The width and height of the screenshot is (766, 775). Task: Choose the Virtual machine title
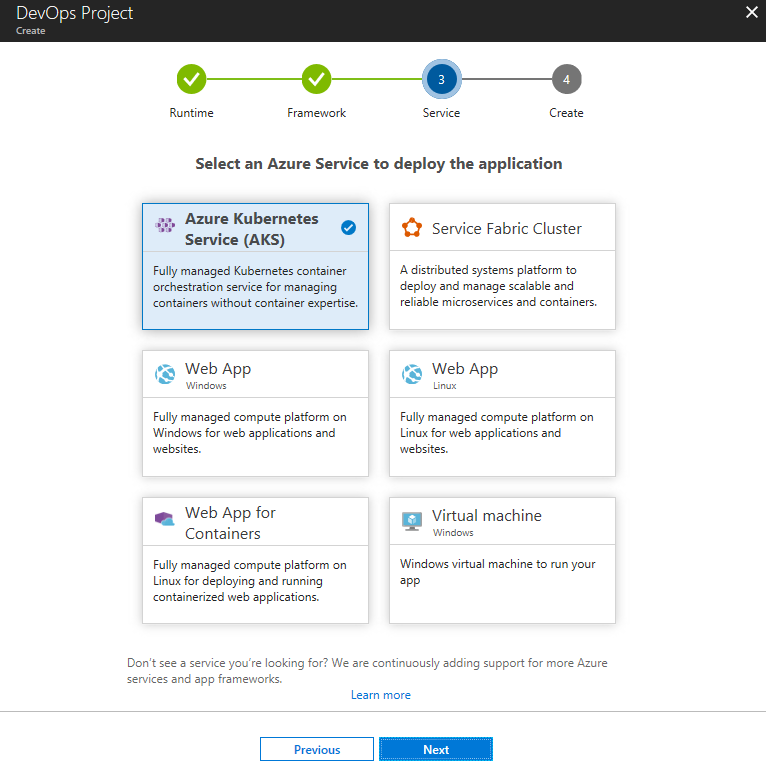[487, 516]
